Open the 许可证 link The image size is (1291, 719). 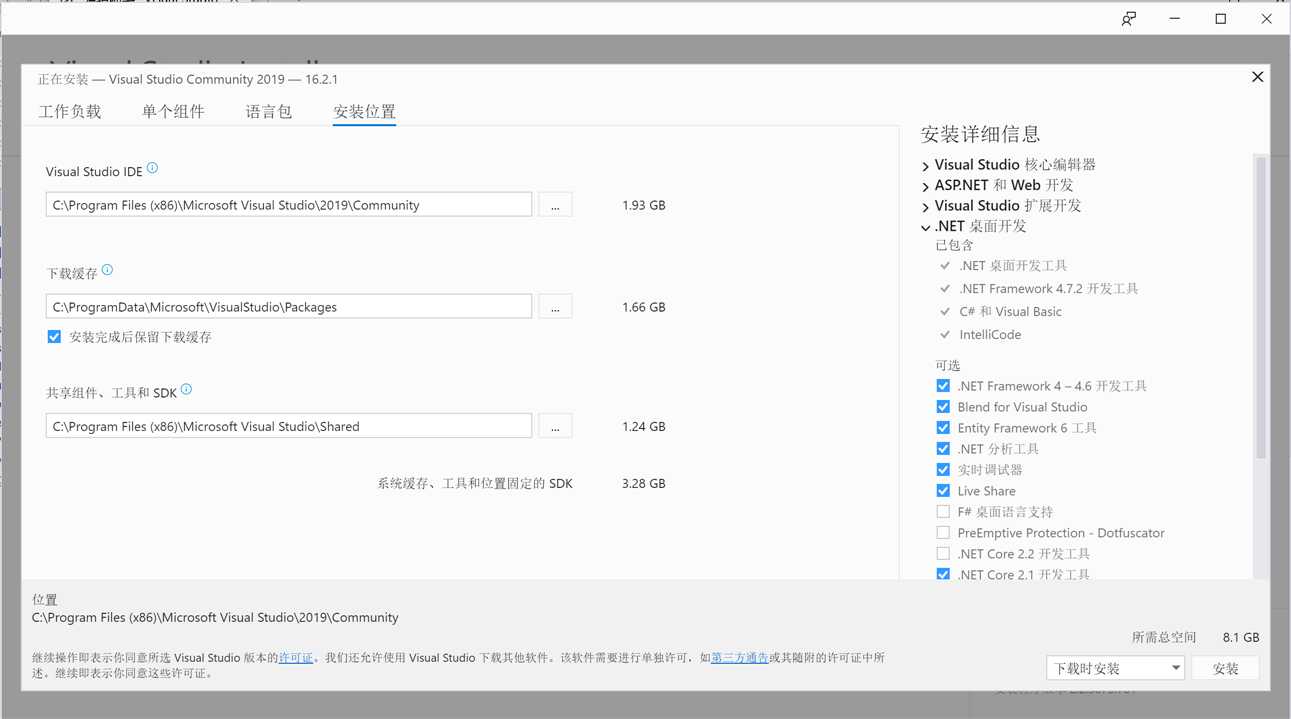(295, 658)
